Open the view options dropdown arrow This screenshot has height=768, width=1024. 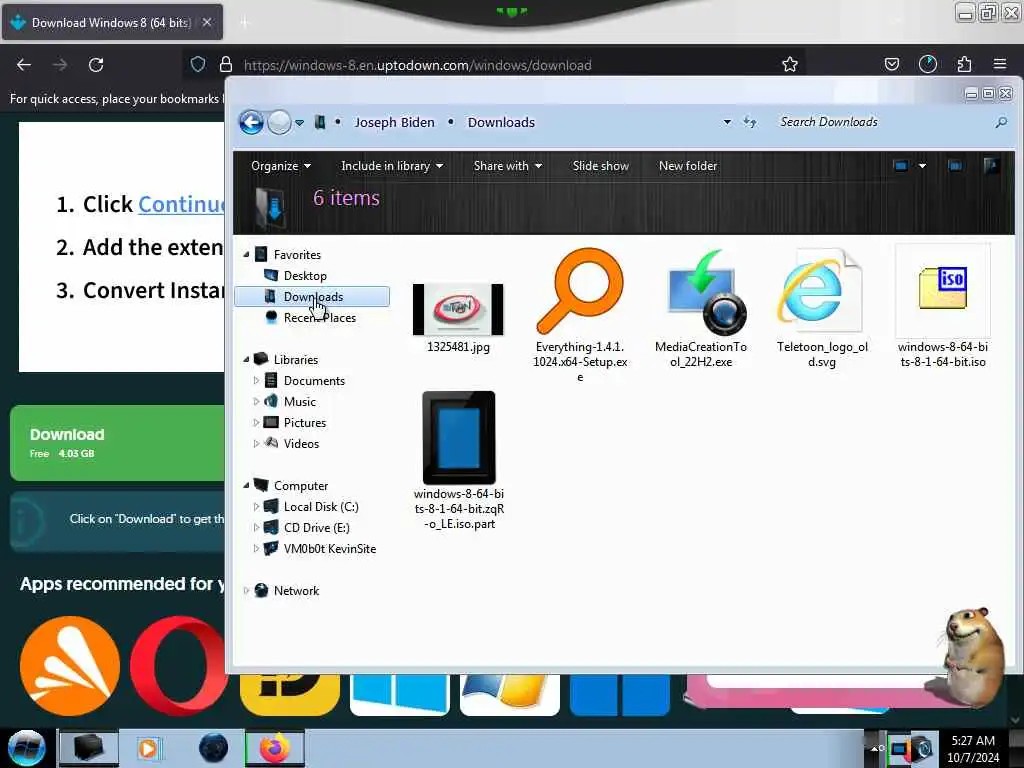click(x=922, y=166)
